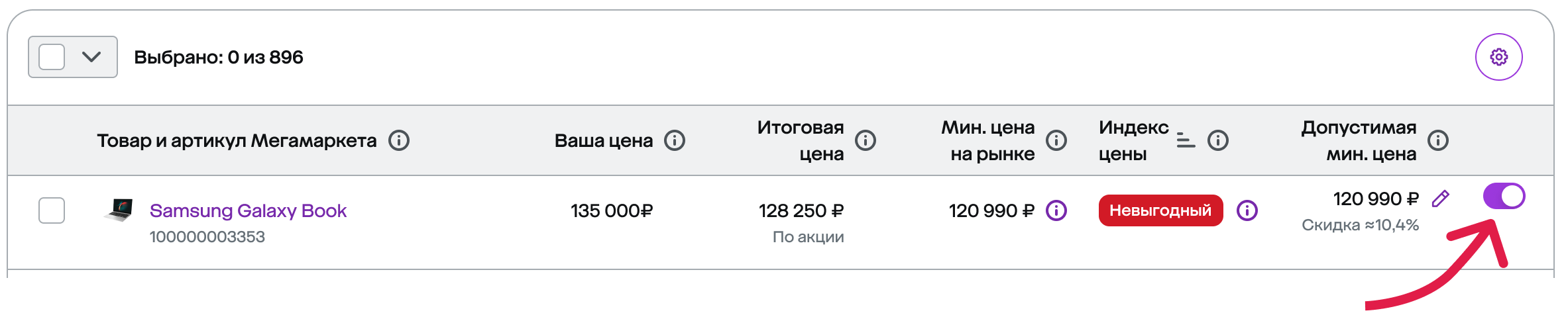Viewport: 1568px width, 319px height.
Task: Click info icon next to Невыгодный badge
Action: 1247,210
